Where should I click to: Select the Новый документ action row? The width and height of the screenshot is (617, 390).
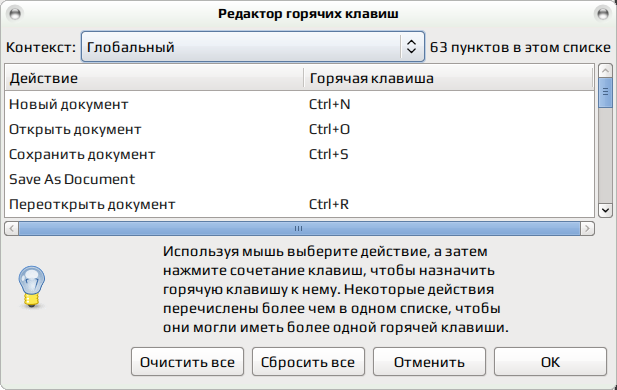coord(299,104)
